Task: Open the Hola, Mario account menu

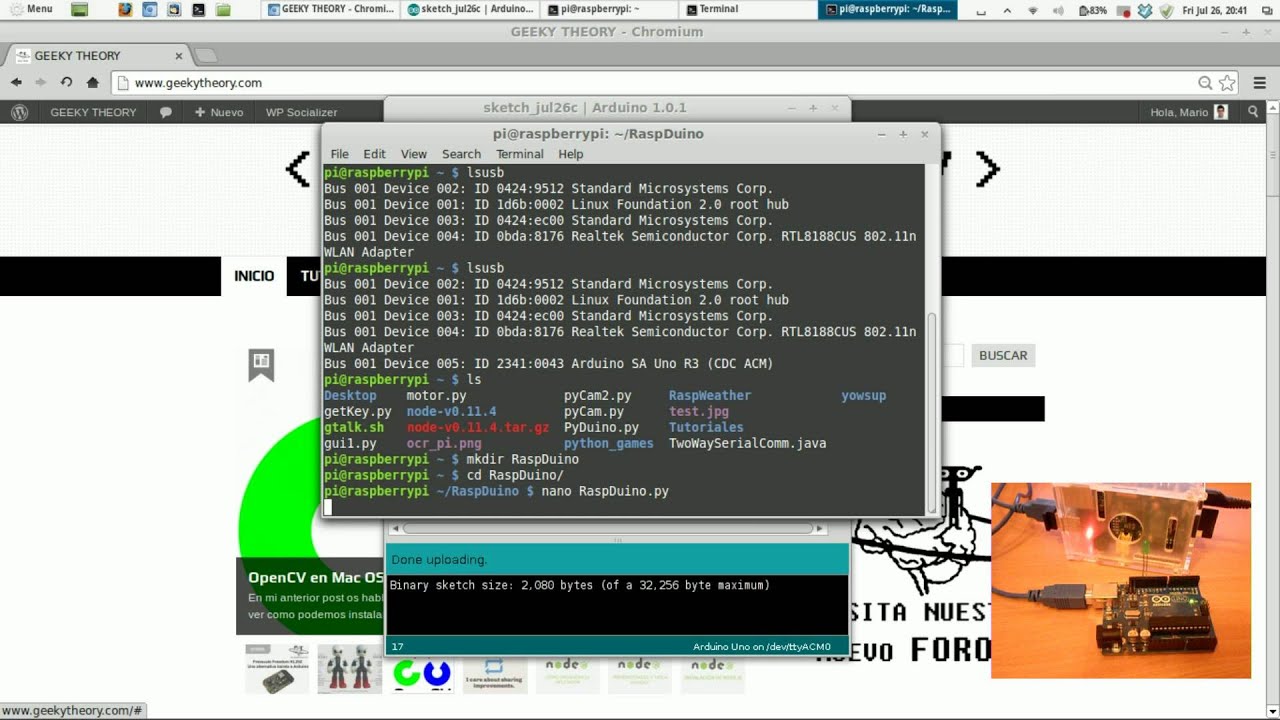Action: pyautogui.click(x=1189, y=112)
